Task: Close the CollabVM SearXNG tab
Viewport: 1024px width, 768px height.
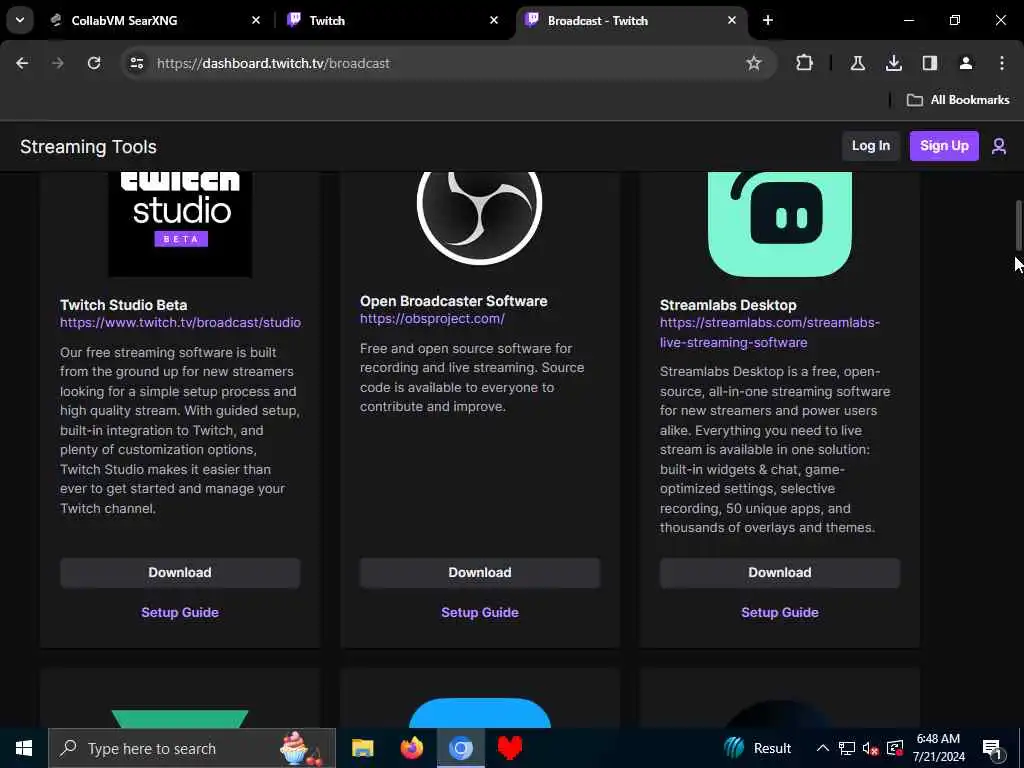Action: (x=256, y=20)
